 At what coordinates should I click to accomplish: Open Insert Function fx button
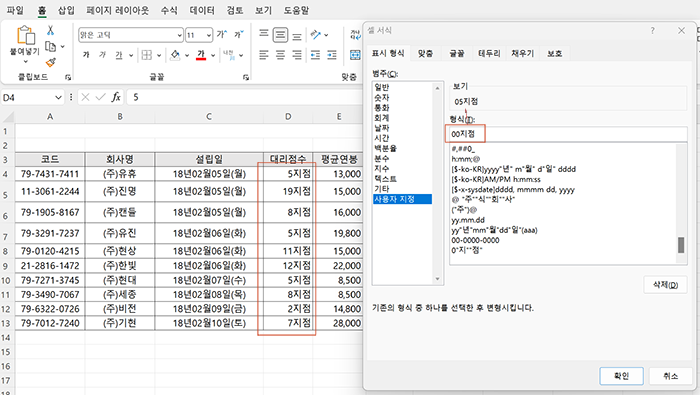pyautogui.click(x=116, y=97)
